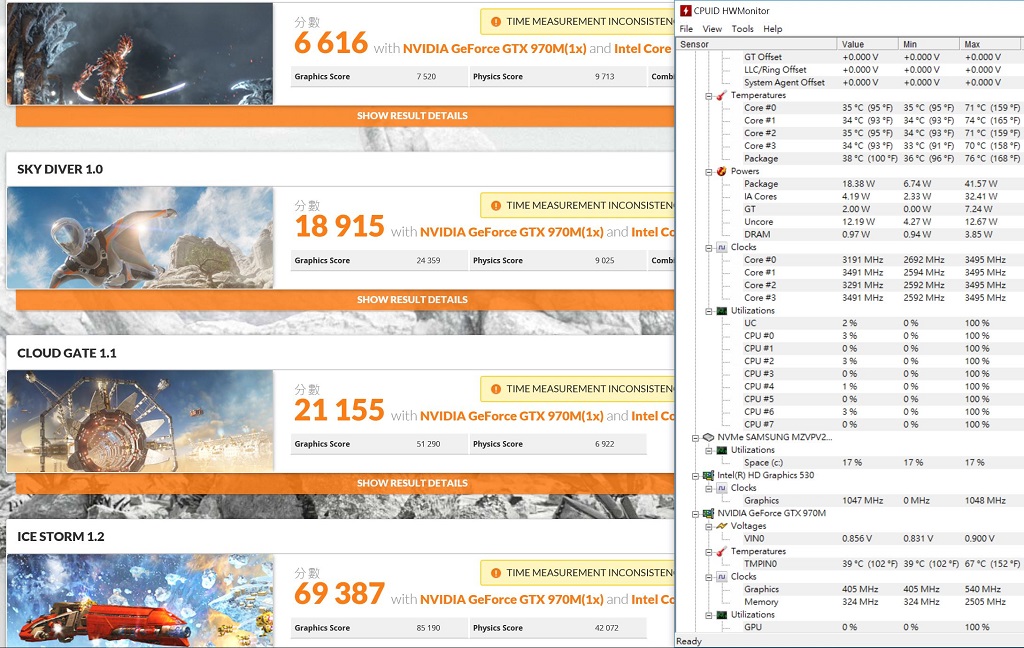This screenshot has width=1024, height=648.
Task: Click the CPU Clocks icon above Core #0
Action: 722,247
